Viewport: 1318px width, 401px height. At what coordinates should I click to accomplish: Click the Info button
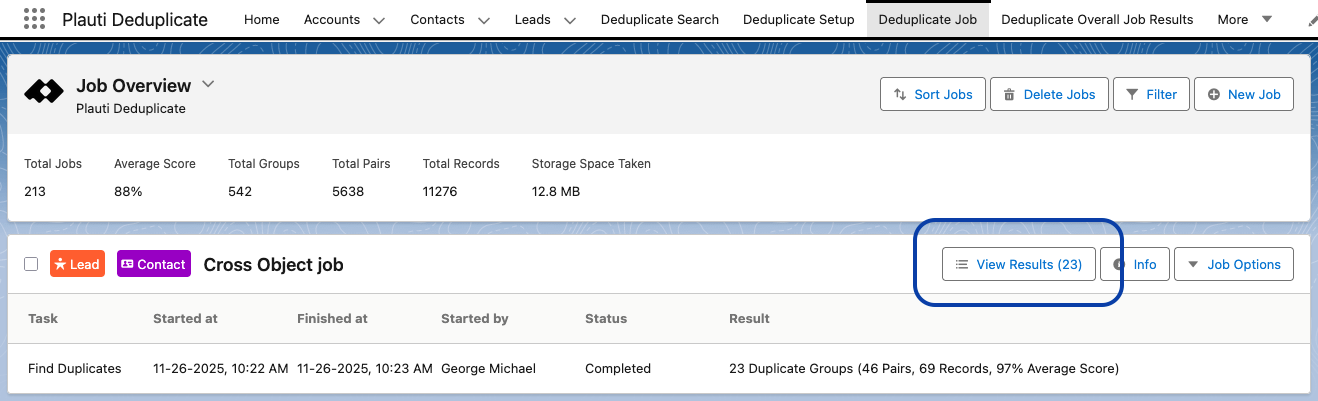click(x=1135, y=264)
